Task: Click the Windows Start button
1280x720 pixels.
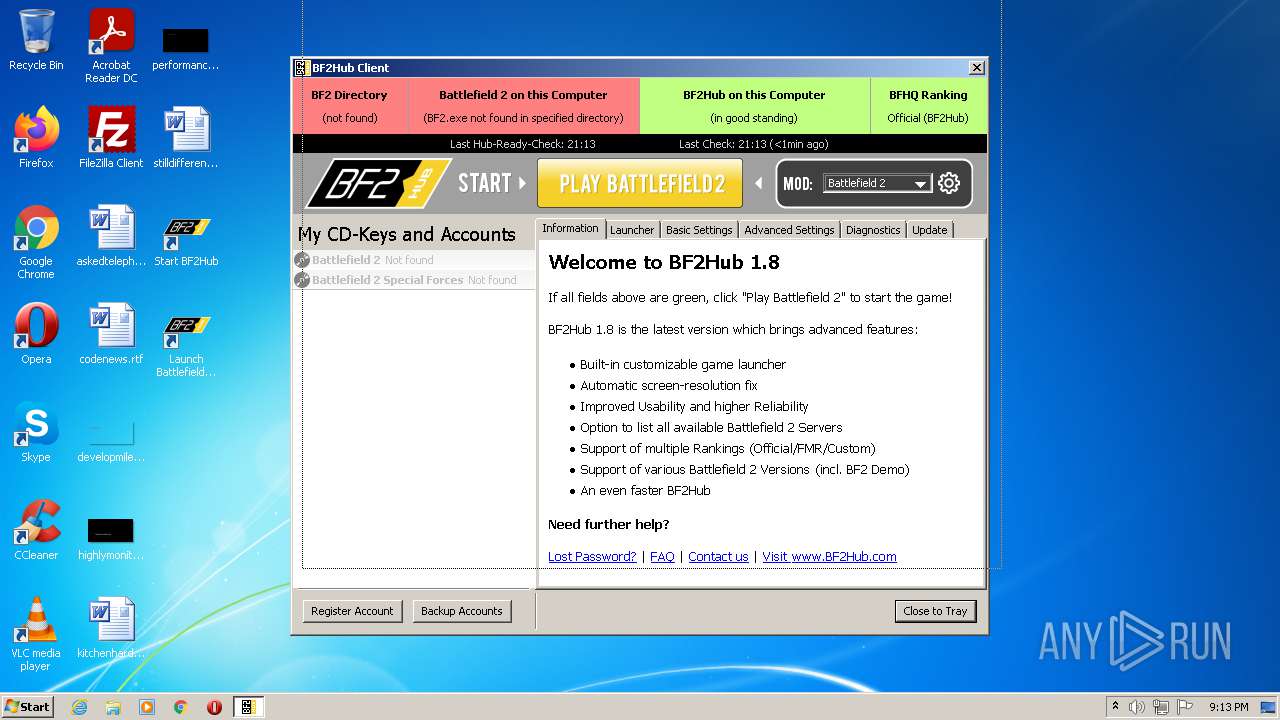Action: coord(28,707)
